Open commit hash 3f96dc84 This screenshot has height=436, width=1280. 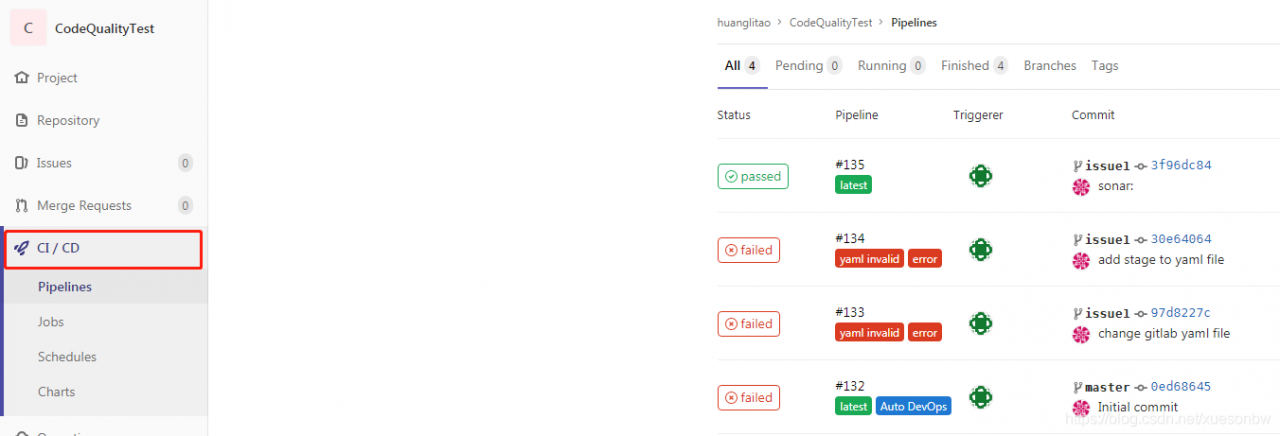point(1181,165)
